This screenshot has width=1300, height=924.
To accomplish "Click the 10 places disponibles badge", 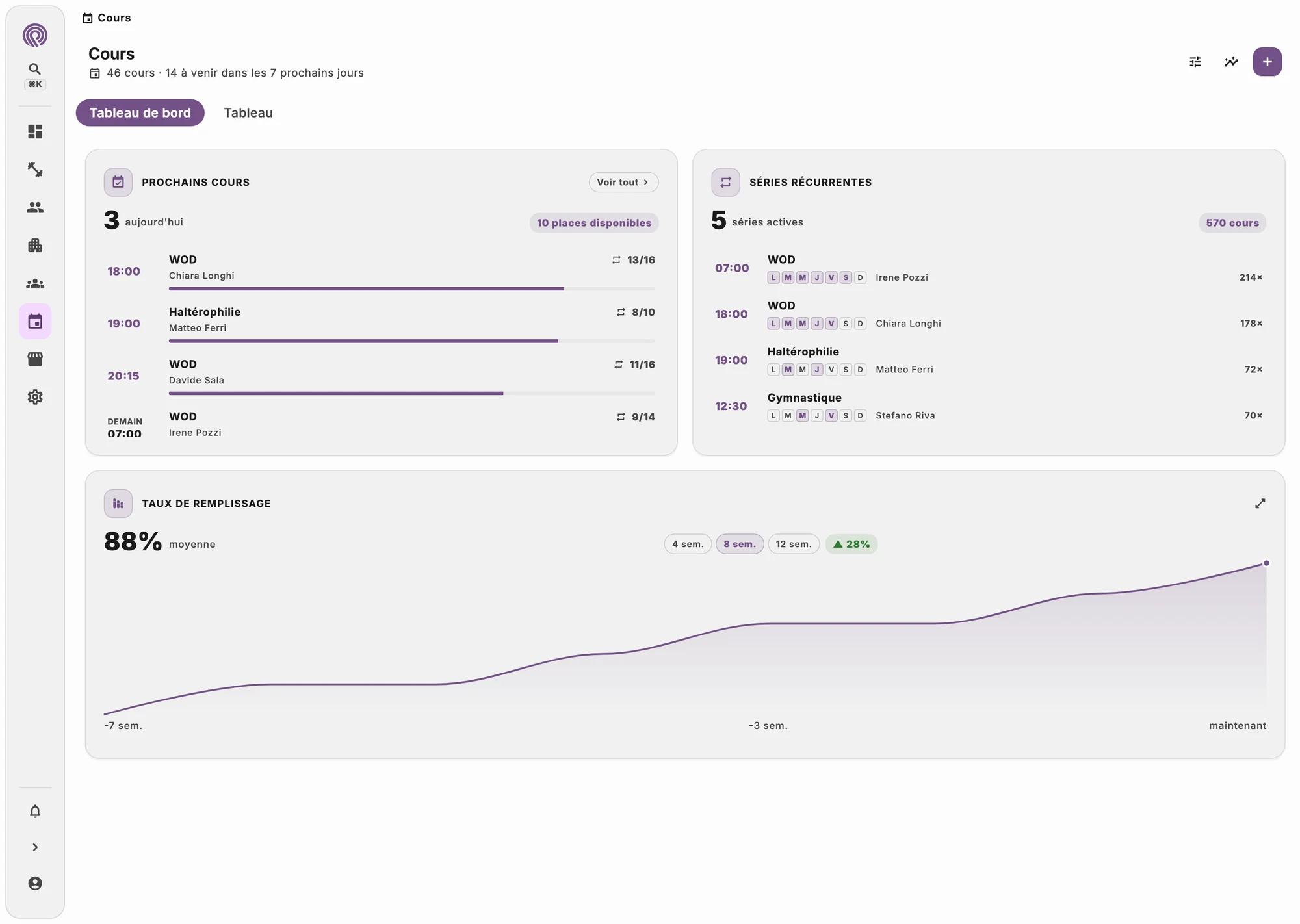I will pyautogui.click(x=594, y=223).
